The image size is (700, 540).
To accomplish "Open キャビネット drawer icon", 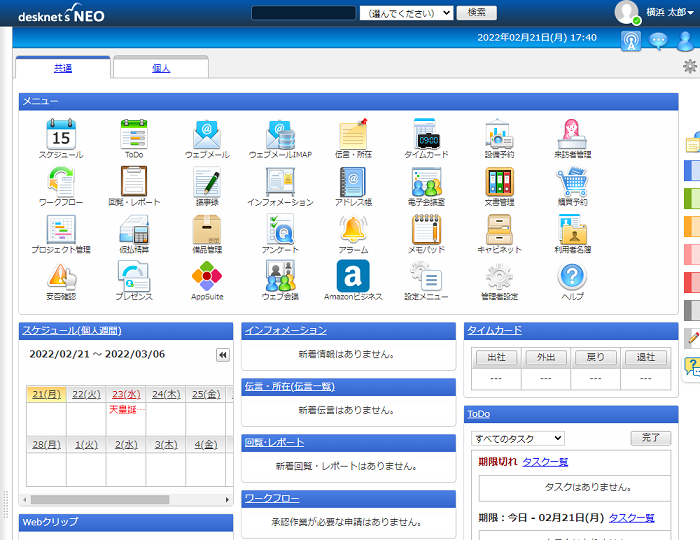I will point(499,229).
